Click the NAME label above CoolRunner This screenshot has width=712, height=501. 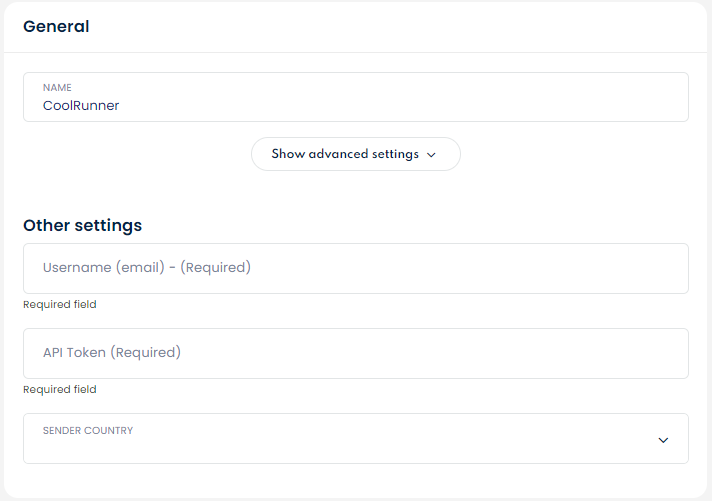(57, 88)
